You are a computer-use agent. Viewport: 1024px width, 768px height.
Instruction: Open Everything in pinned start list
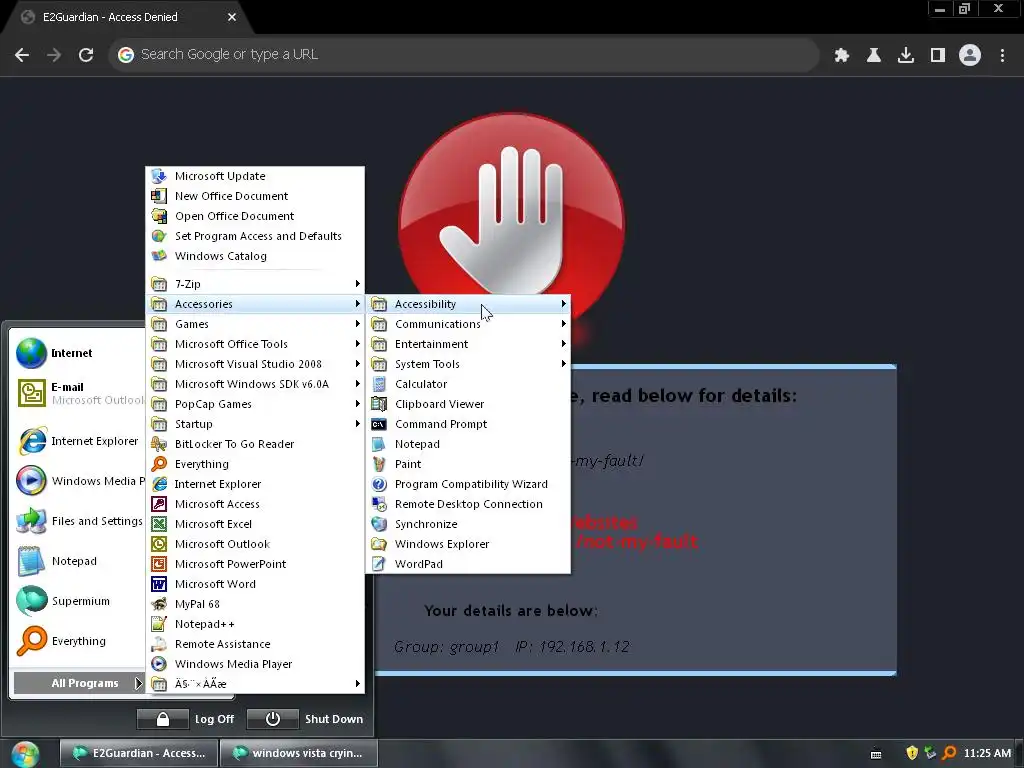(x=78, y=641)
